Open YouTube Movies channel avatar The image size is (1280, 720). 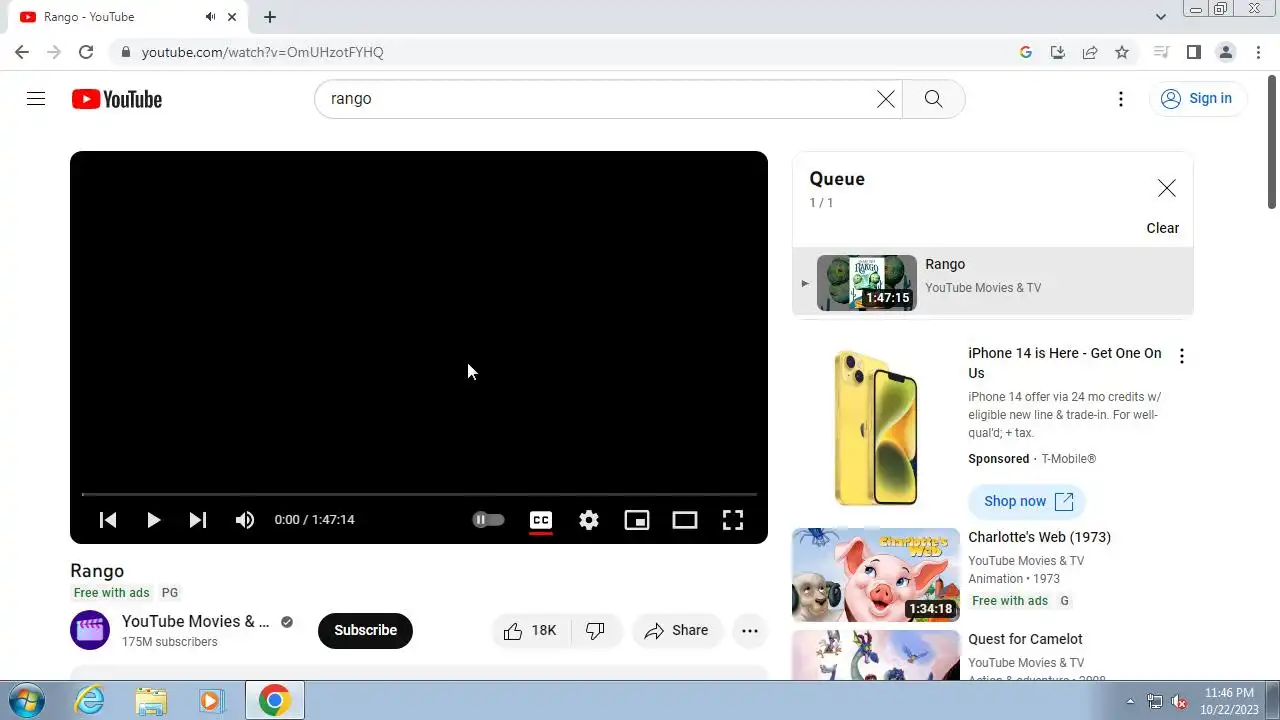(x=90, y=630)
